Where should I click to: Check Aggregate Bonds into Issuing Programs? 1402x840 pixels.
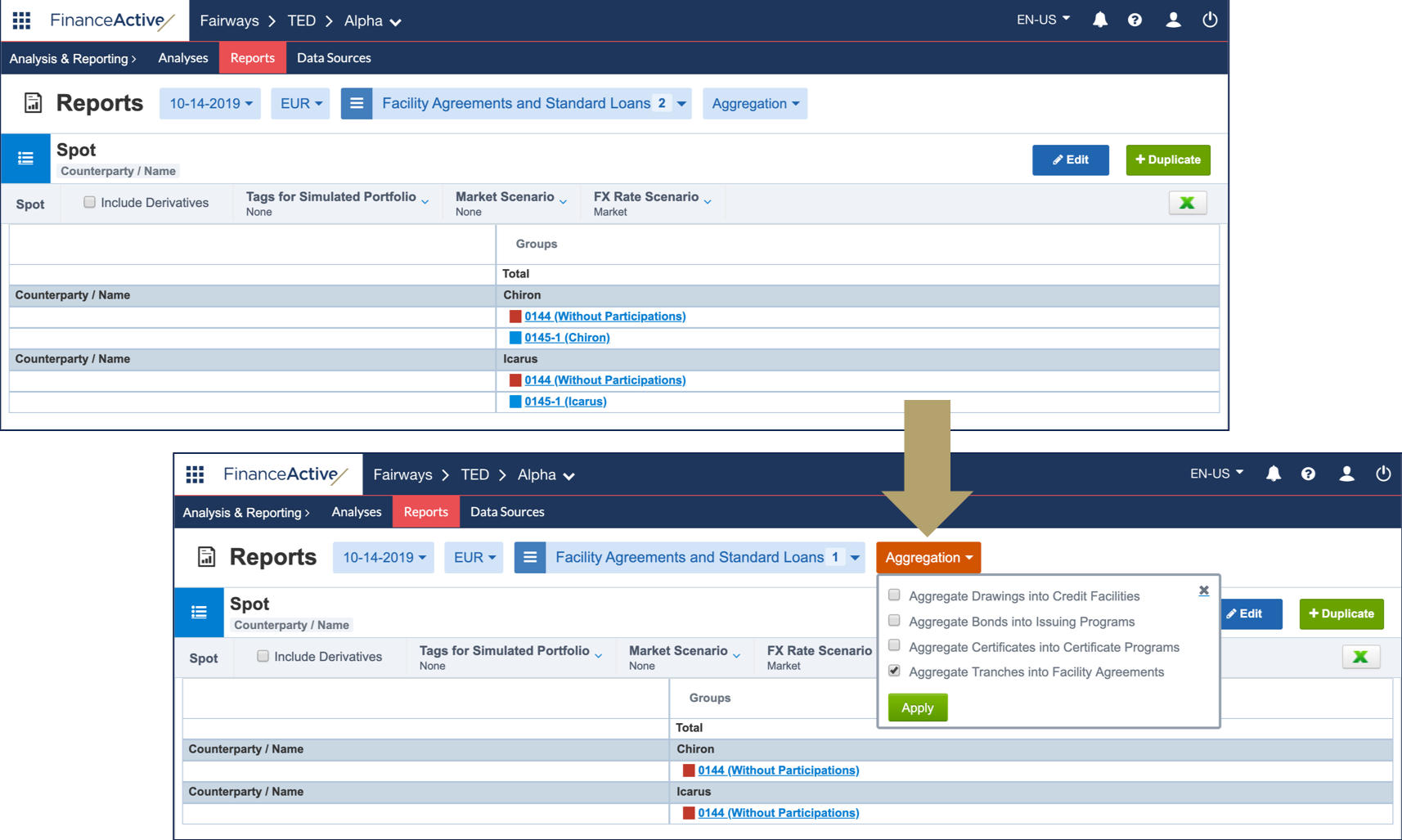pyautogui.click(x=894, y=621)
